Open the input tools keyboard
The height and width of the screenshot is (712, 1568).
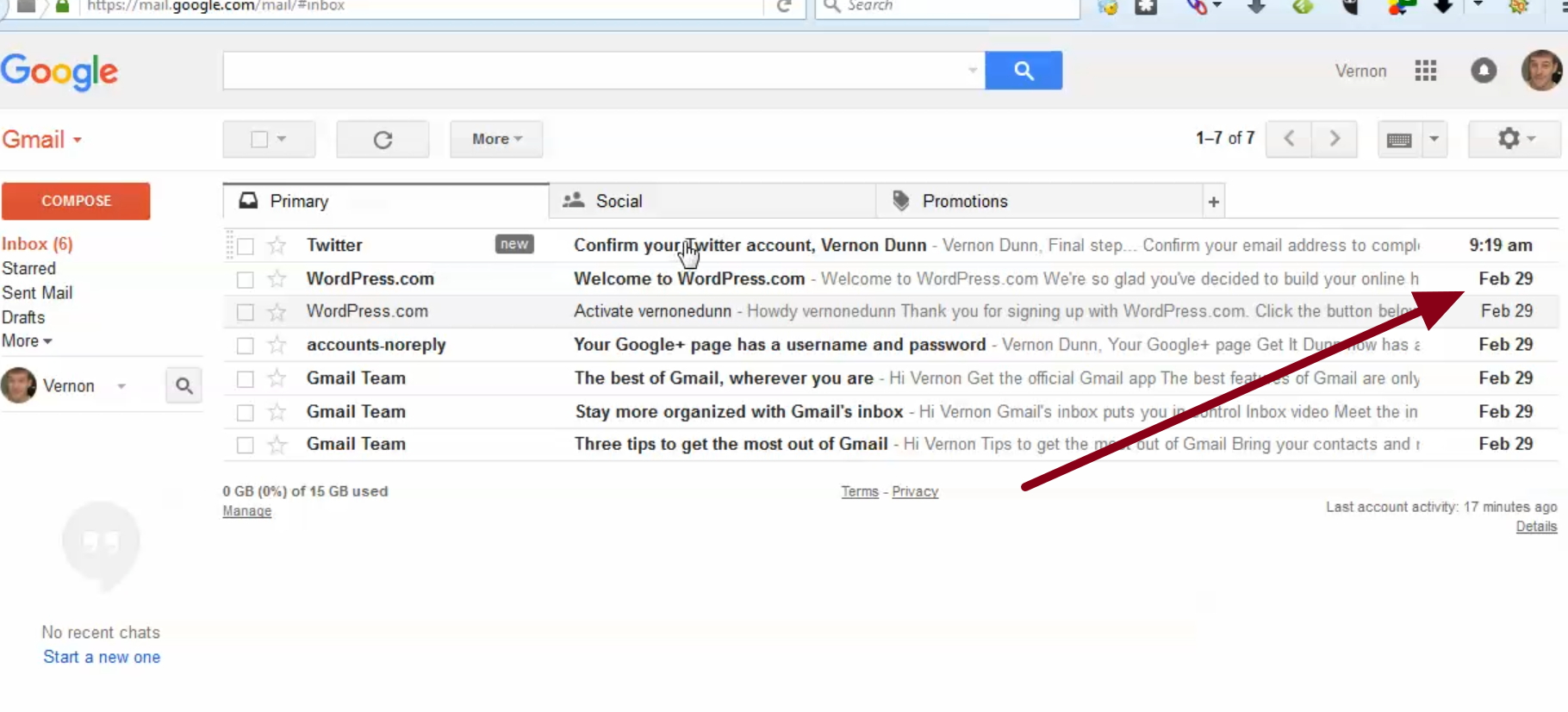click(x=1399, y=140)
